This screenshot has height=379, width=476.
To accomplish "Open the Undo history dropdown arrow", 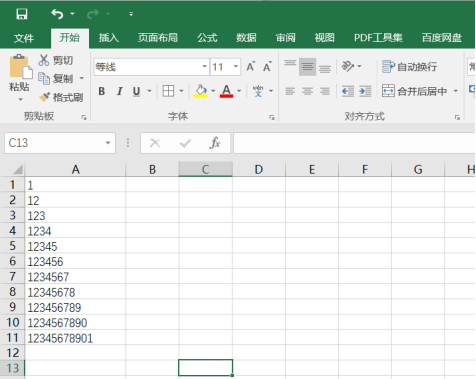I will point(72,14).
